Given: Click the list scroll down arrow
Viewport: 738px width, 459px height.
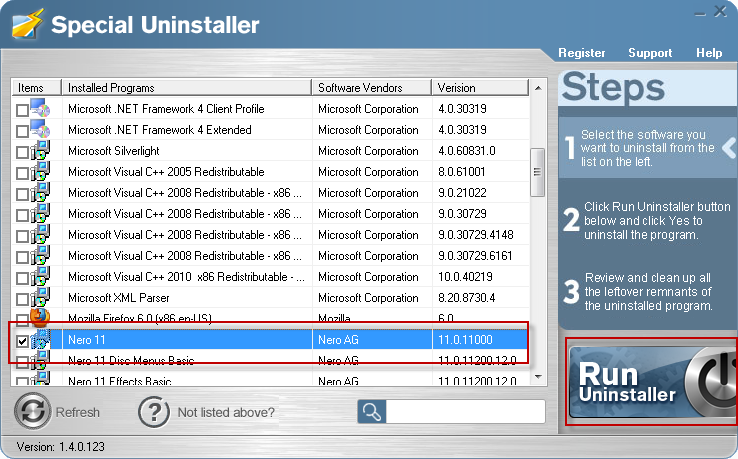Looking at the screenshot, I should [538, 377].
